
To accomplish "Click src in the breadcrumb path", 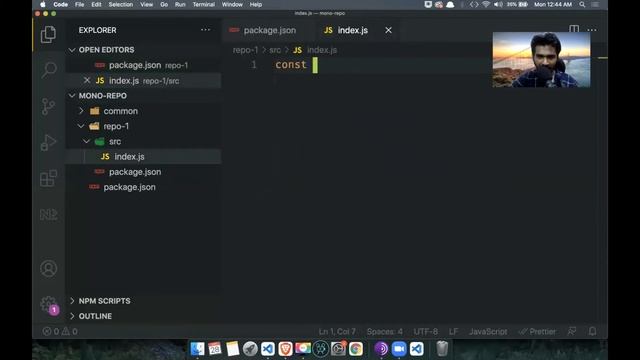I will click(275, 50).
